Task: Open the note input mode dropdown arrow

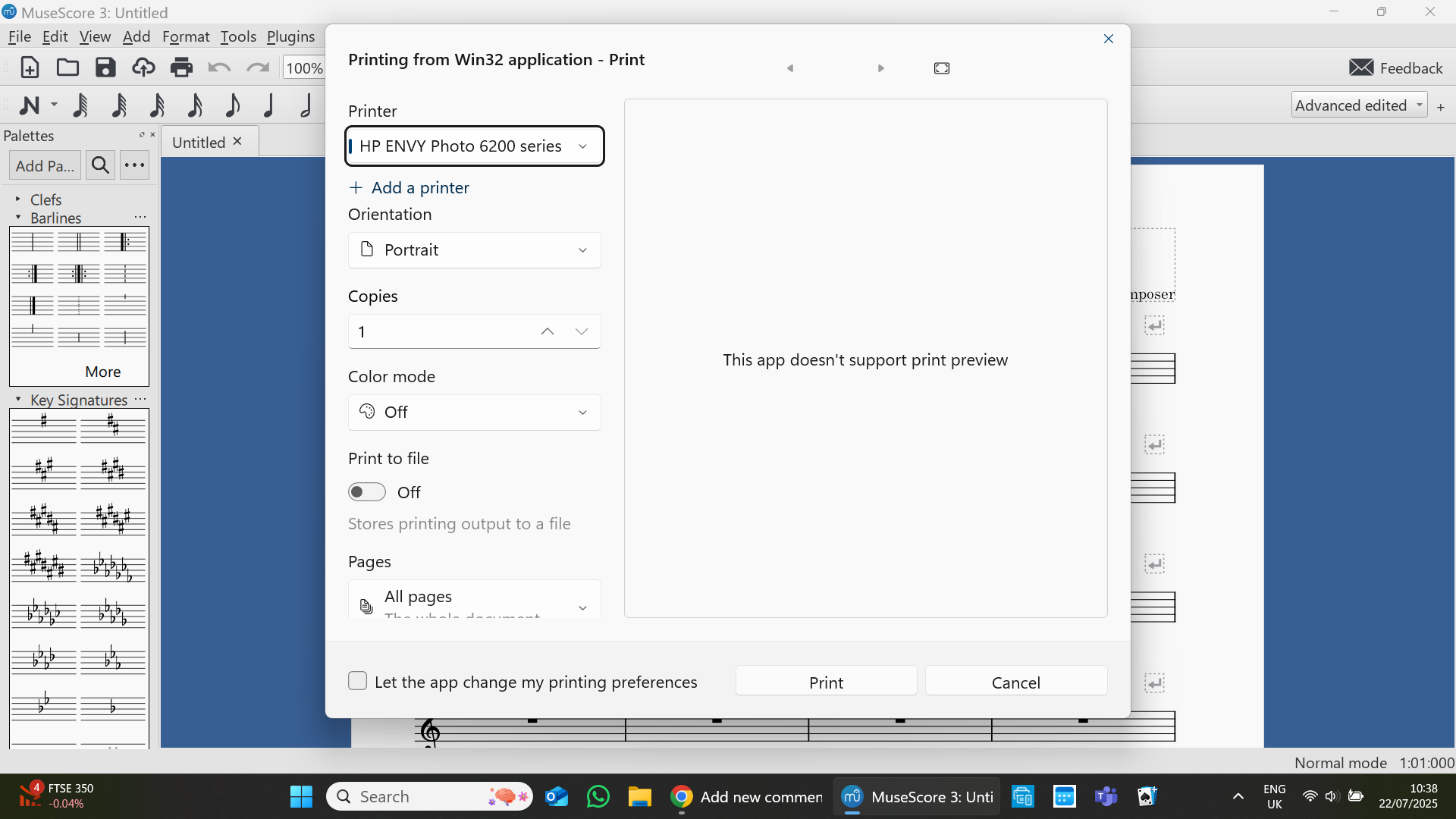Action: (x=54, y=105)
